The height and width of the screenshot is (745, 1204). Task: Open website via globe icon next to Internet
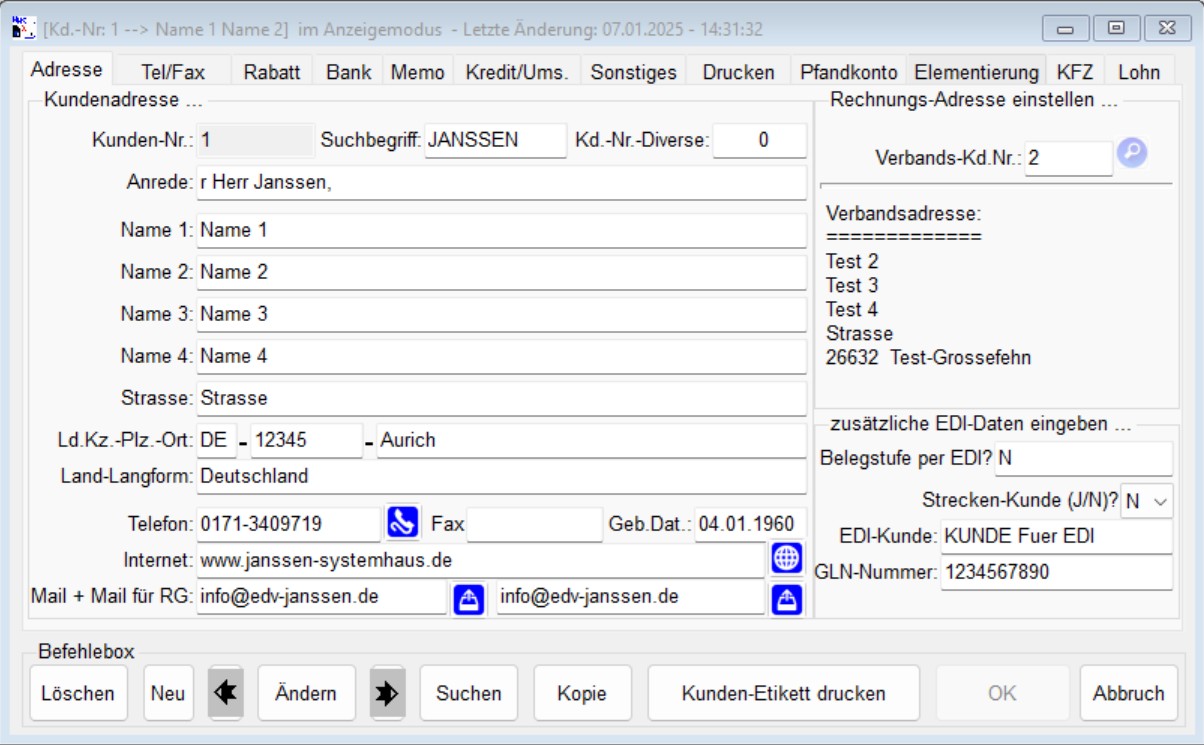[786, 560]
